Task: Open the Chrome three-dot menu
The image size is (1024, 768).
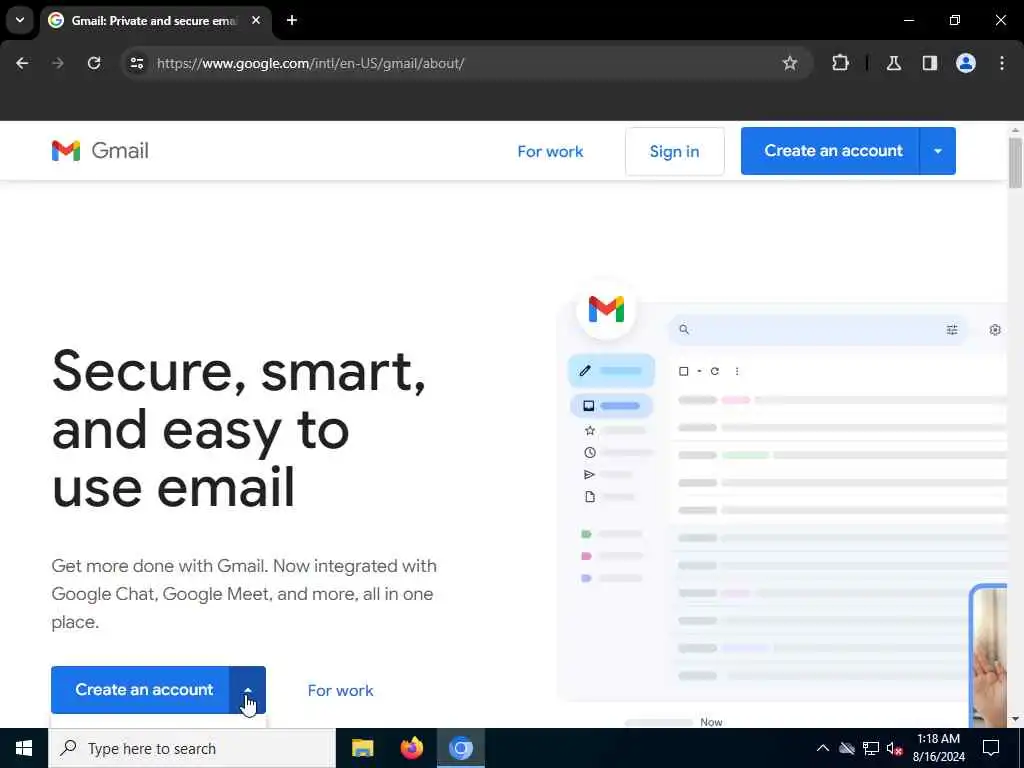Action: coord(1001,63)
